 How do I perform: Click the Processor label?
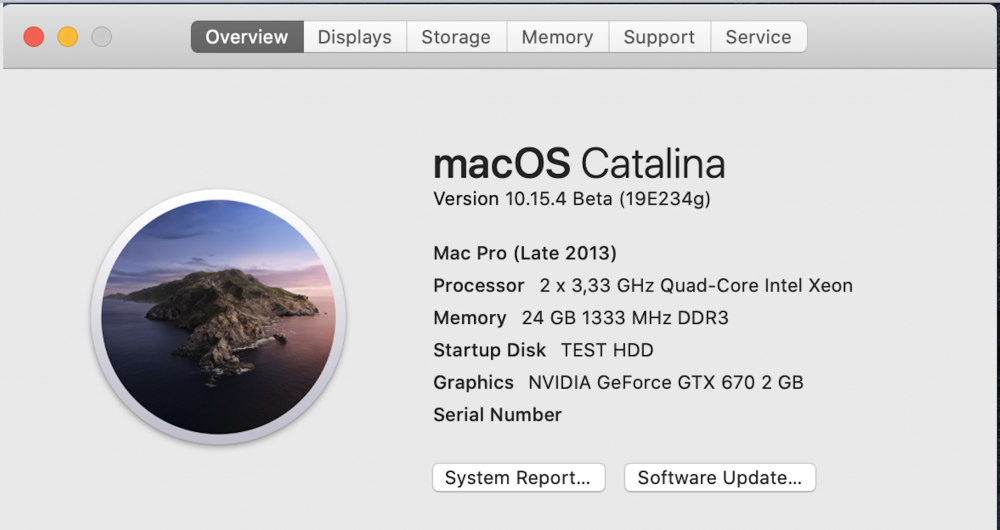(x=479, y=285)
